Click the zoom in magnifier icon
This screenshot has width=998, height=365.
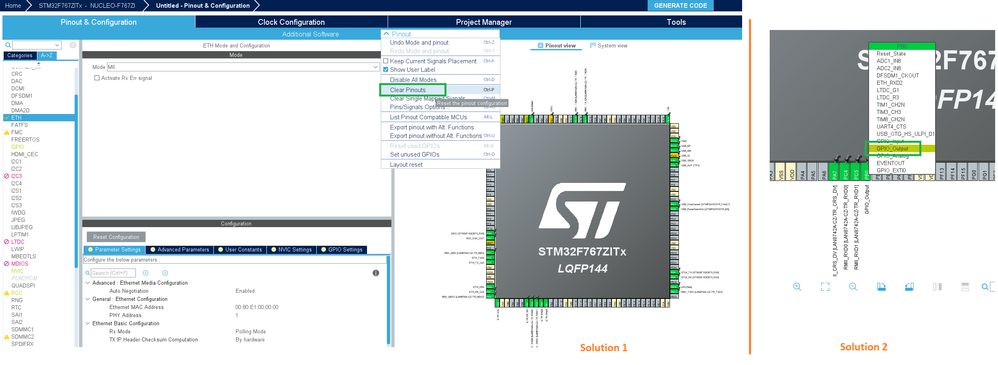(x=797, y=287)
